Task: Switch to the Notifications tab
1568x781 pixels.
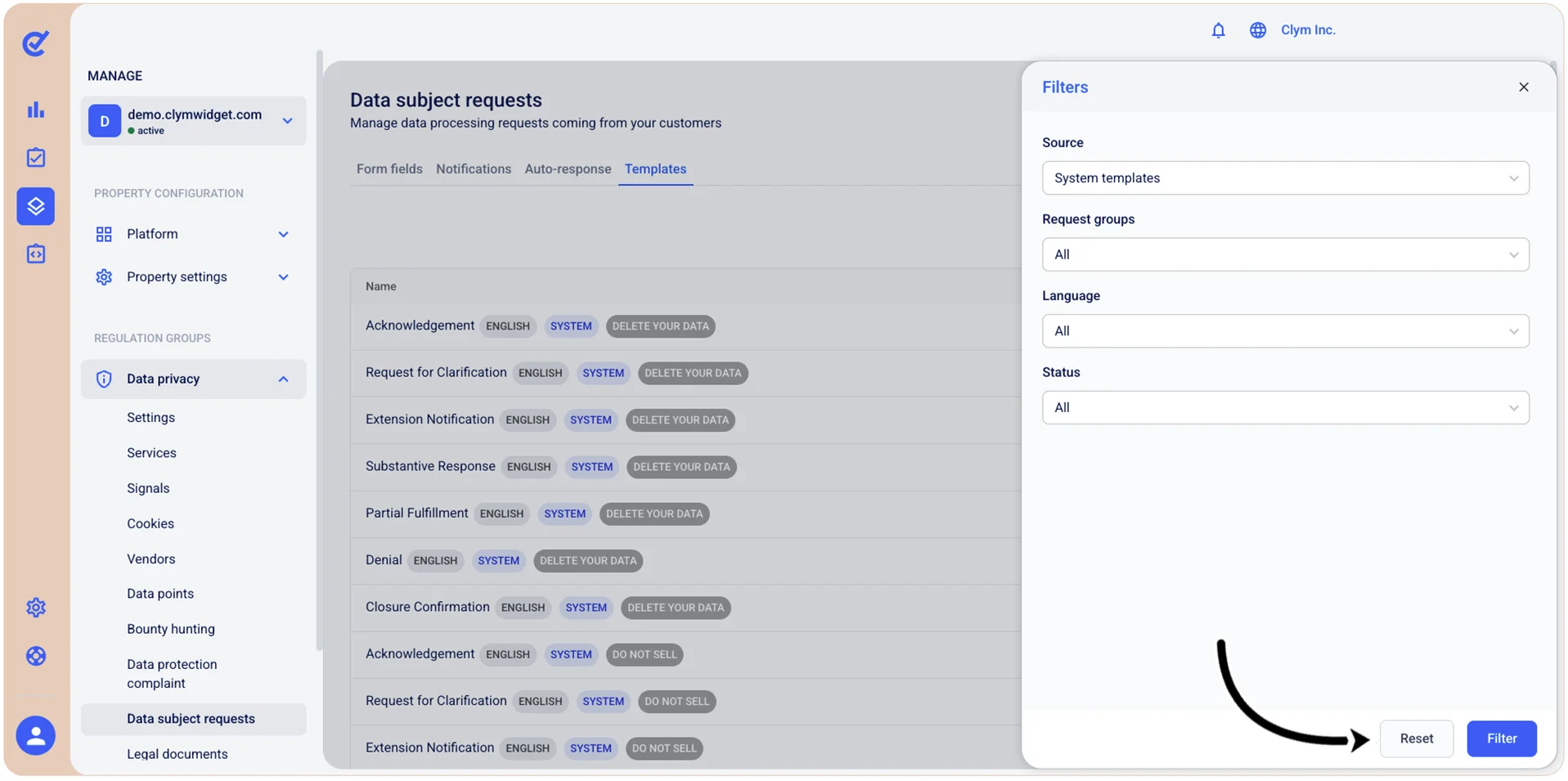Action: tap(474, 169)
